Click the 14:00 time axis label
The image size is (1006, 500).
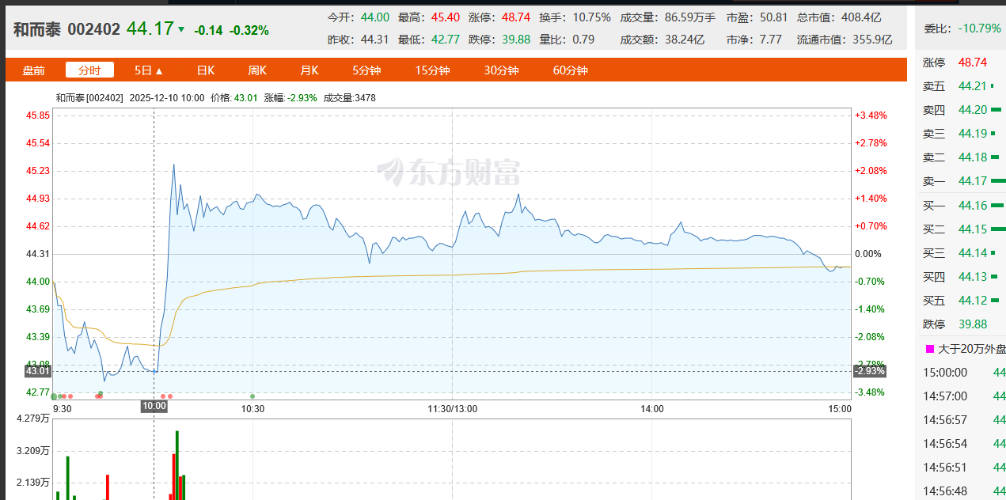652,407
